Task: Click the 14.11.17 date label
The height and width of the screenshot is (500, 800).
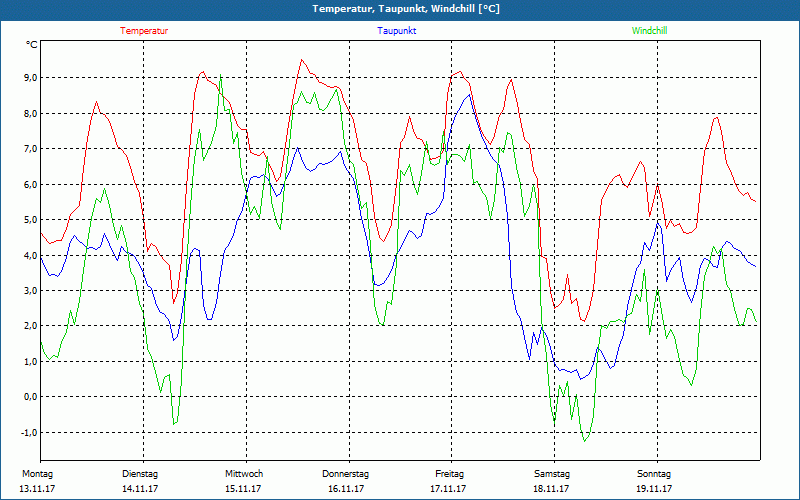Action: (x=140, y=489)
